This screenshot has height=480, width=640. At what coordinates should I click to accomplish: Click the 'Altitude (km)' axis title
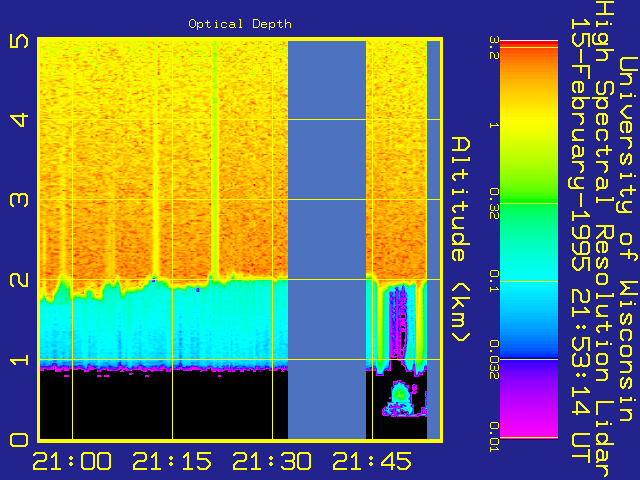point(461,240)
